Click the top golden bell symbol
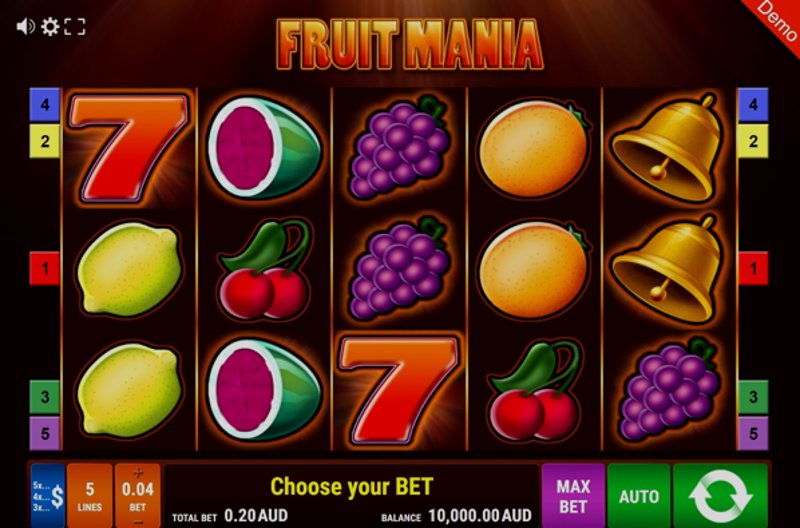 pos(668,148)
